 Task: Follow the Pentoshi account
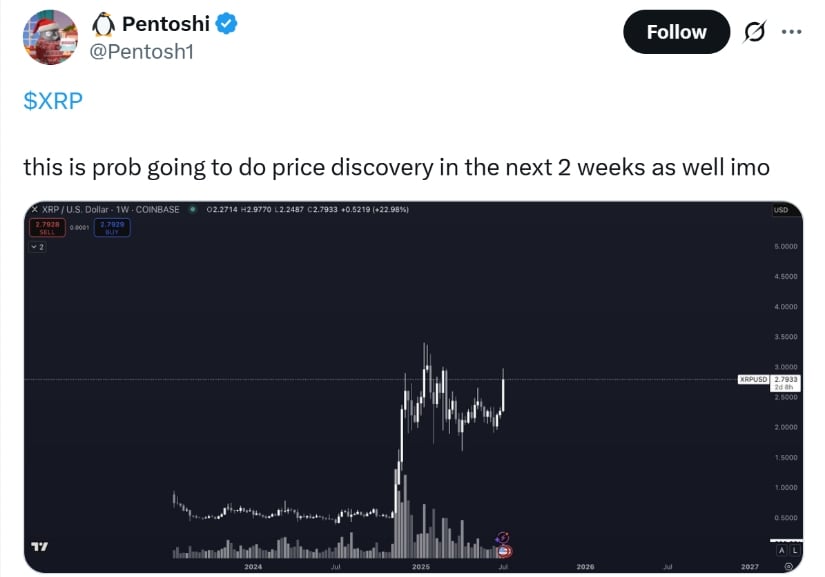click(676, 32)
